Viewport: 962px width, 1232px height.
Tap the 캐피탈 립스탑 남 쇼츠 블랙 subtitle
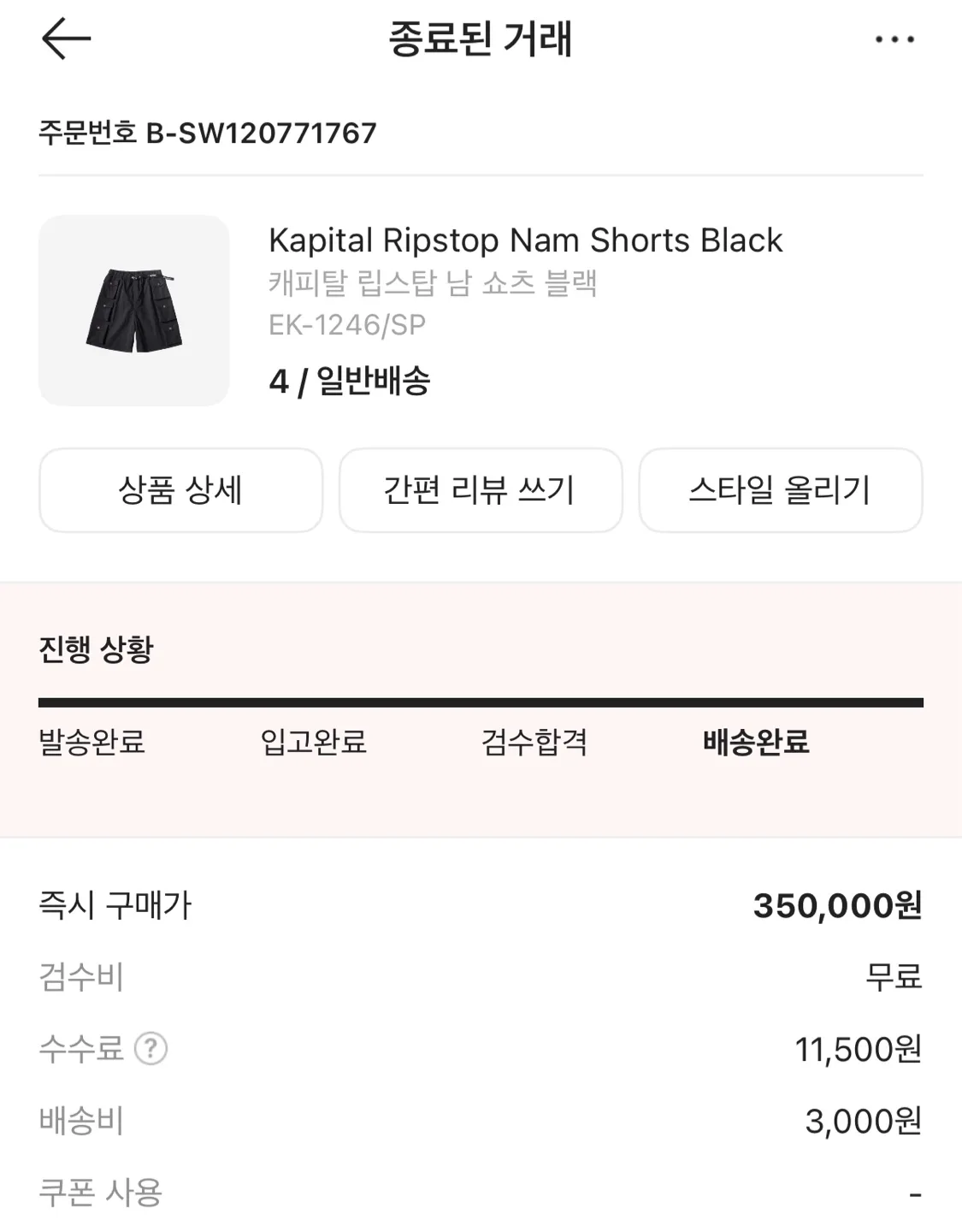click(433, 283)
